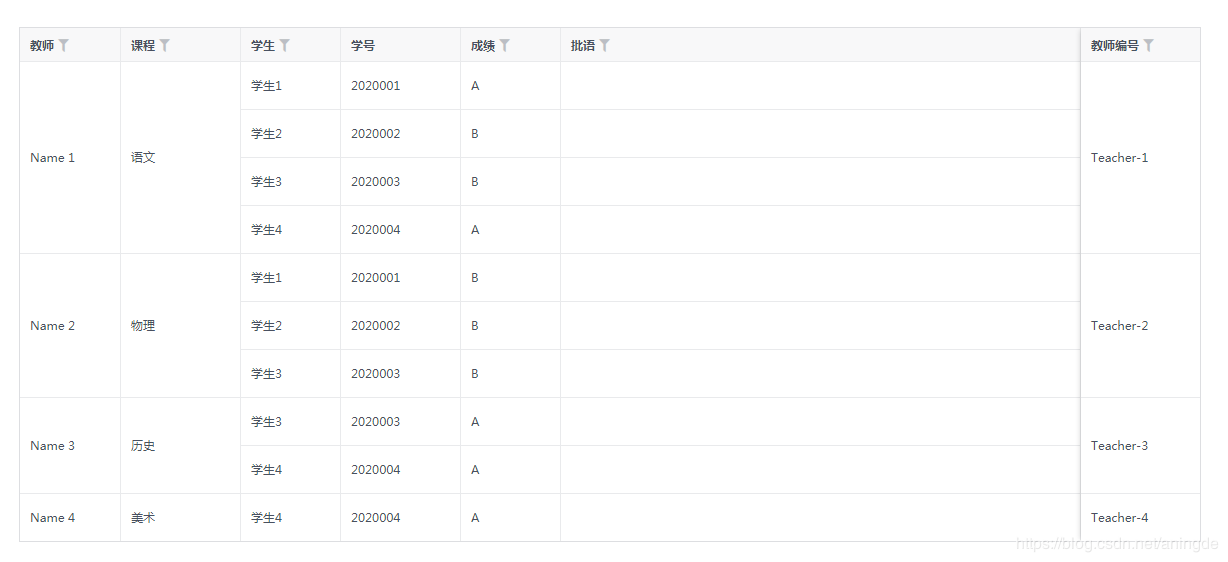Click 学生3 in the 物理 group
Viewport: 1228px width, 562px height.
click(x=267, y=374)
